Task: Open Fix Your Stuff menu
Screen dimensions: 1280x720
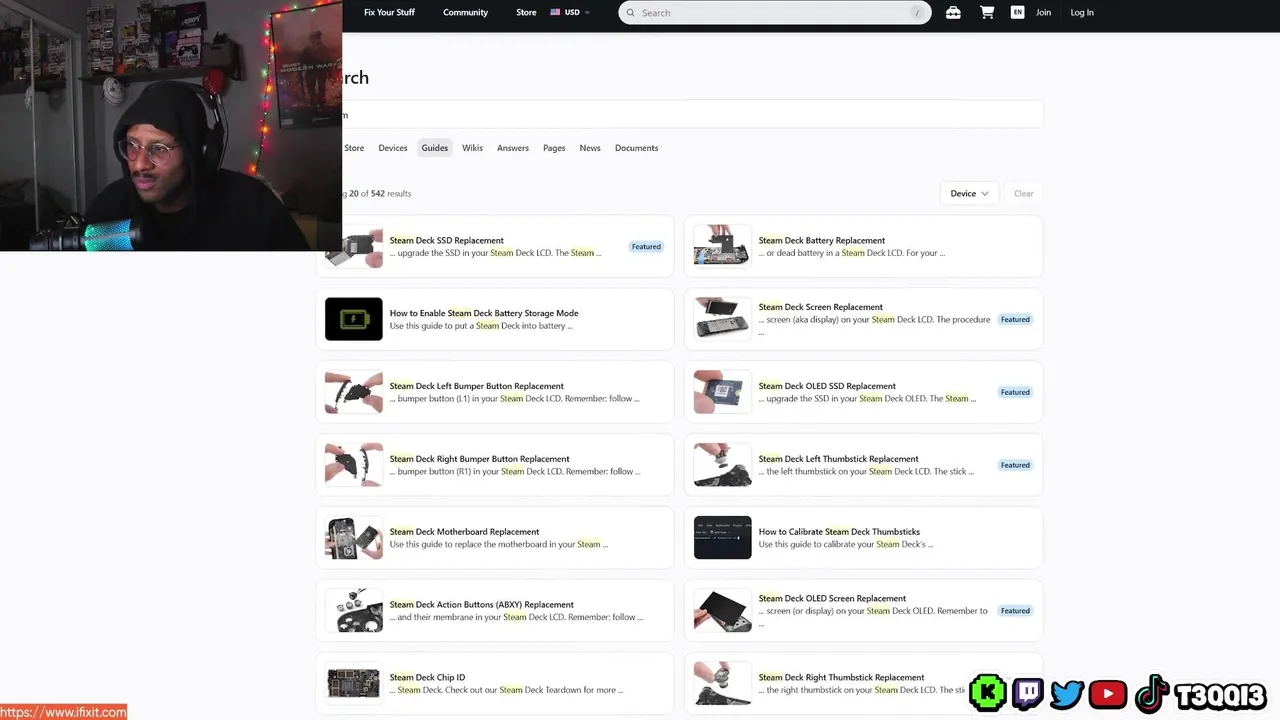Action: (x=389, y=13)
